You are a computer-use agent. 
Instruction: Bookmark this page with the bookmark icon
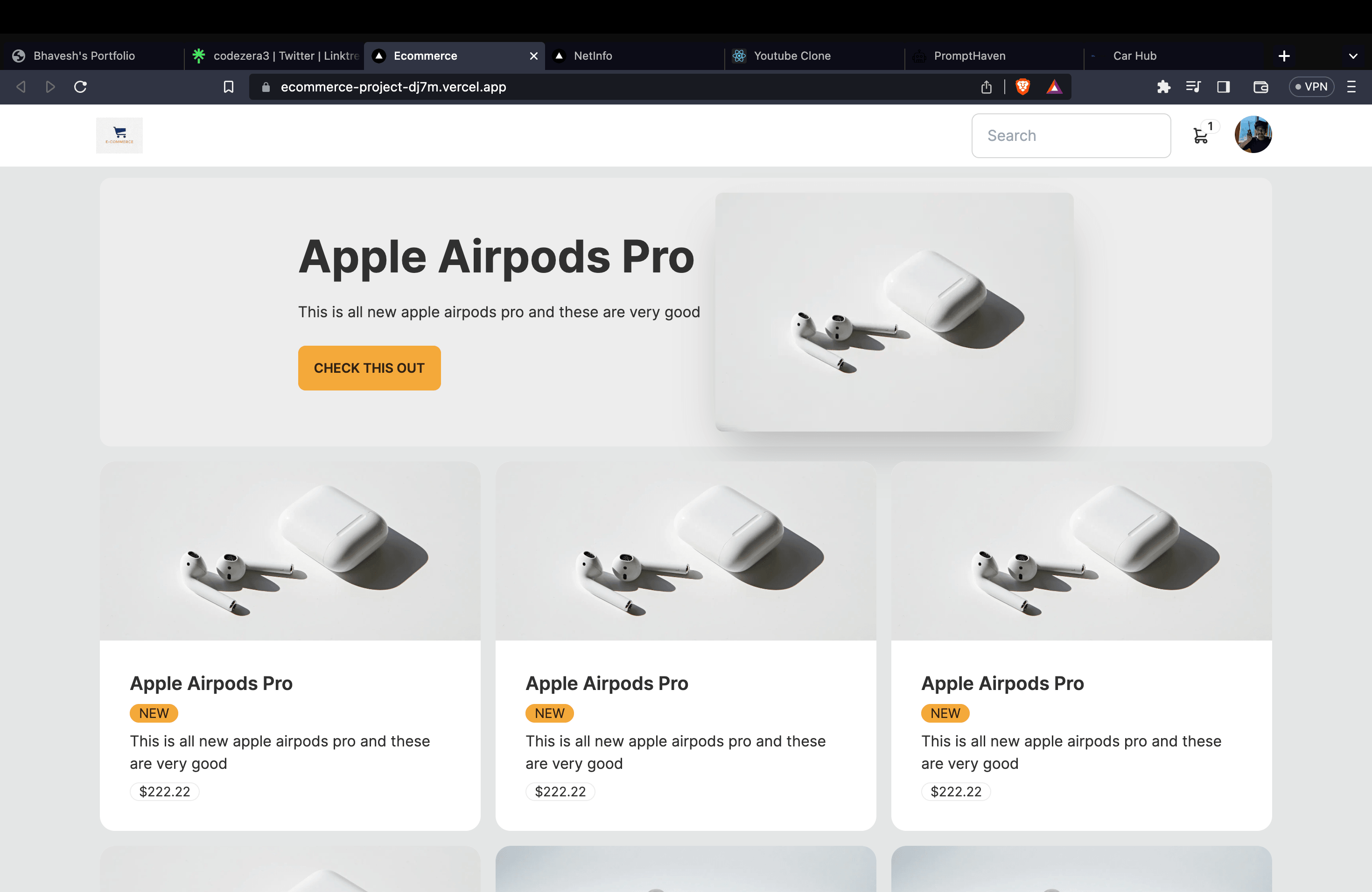[229, 87]
